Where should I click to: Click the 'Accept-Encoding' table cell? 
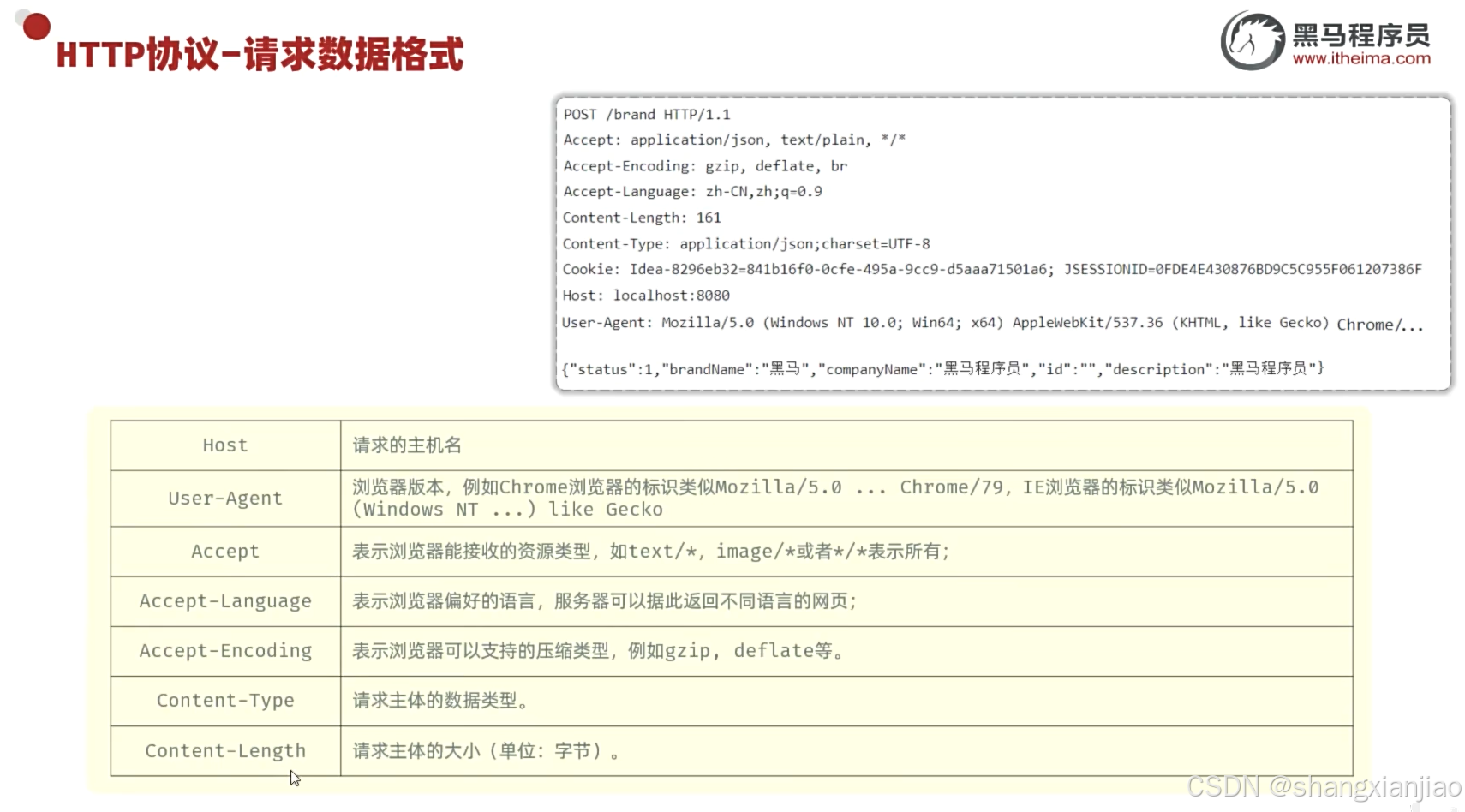point(225,651)
